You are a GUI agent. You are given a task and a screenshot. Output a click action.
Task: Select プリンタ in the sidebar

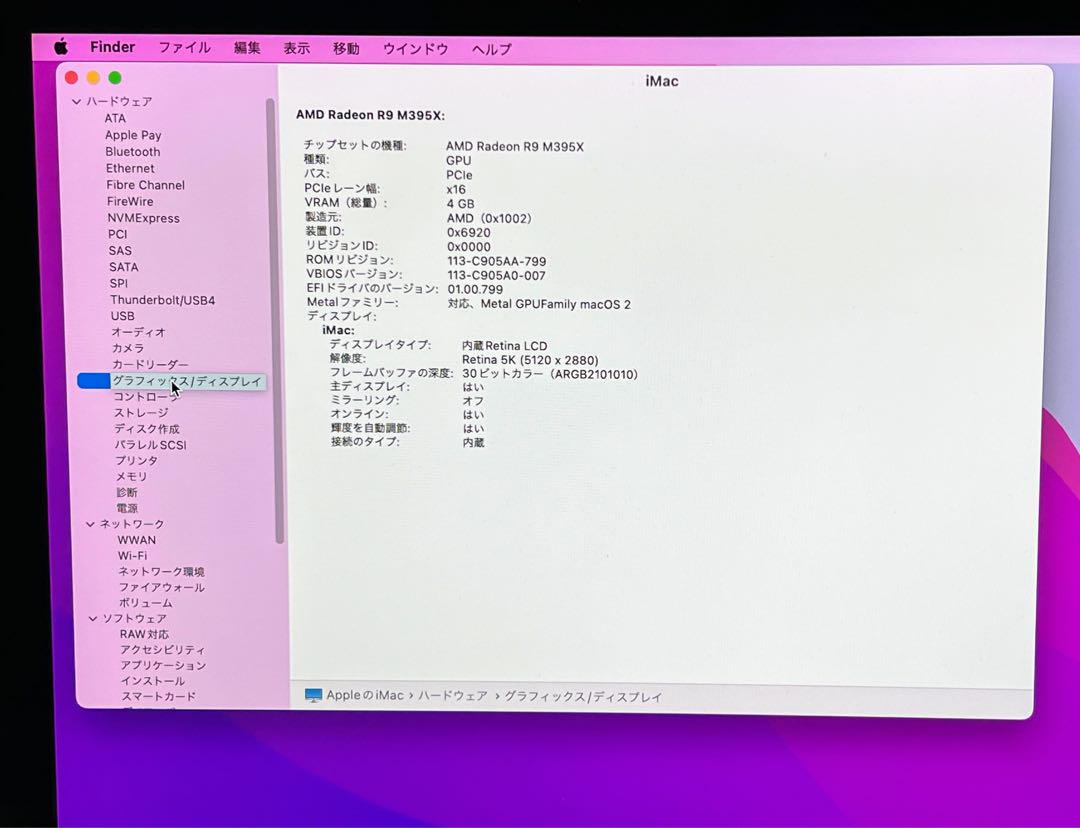[x=136, y=460]
